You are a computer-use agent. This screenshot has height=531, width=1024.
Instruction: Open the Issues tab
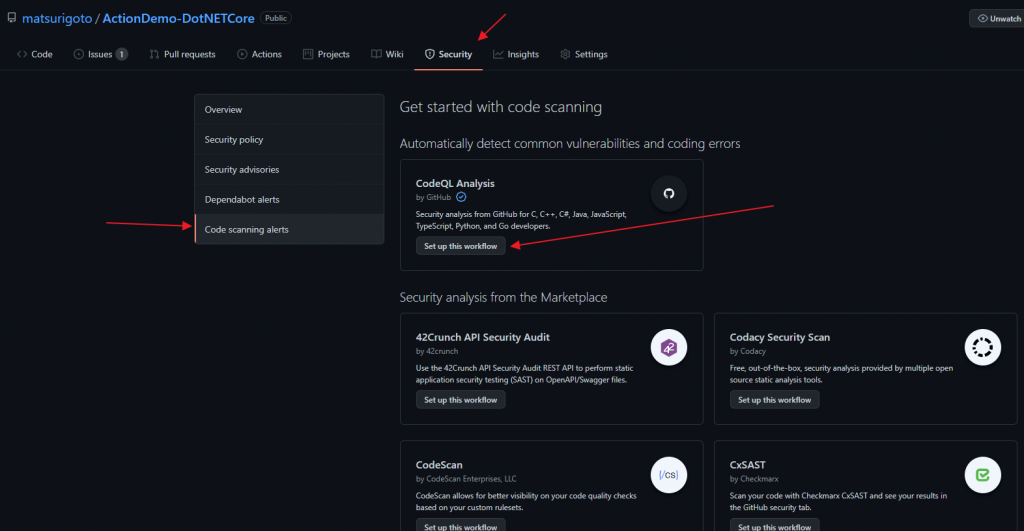(100, 54)
